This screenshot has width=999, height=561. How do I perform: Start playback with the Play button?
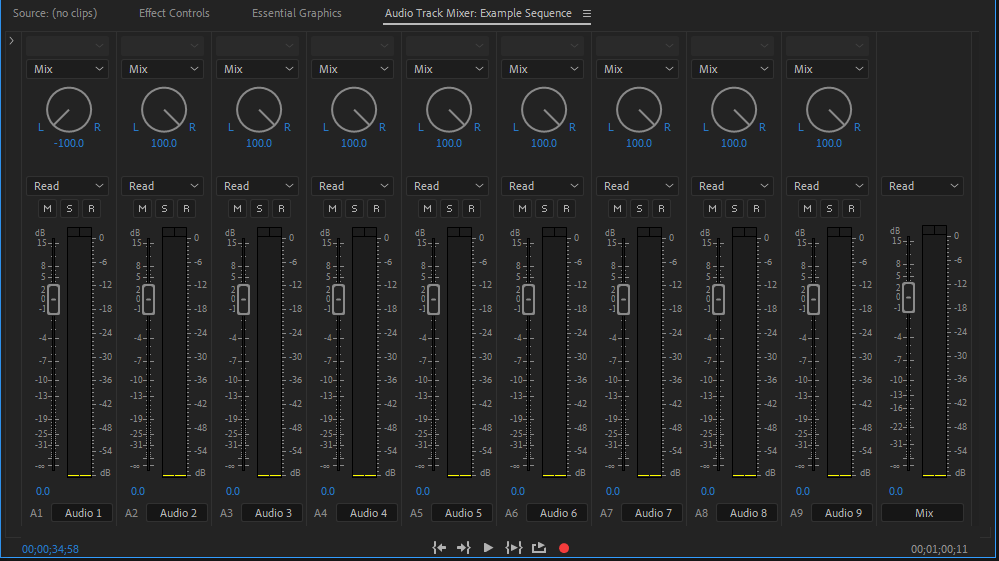coord(488,548)
